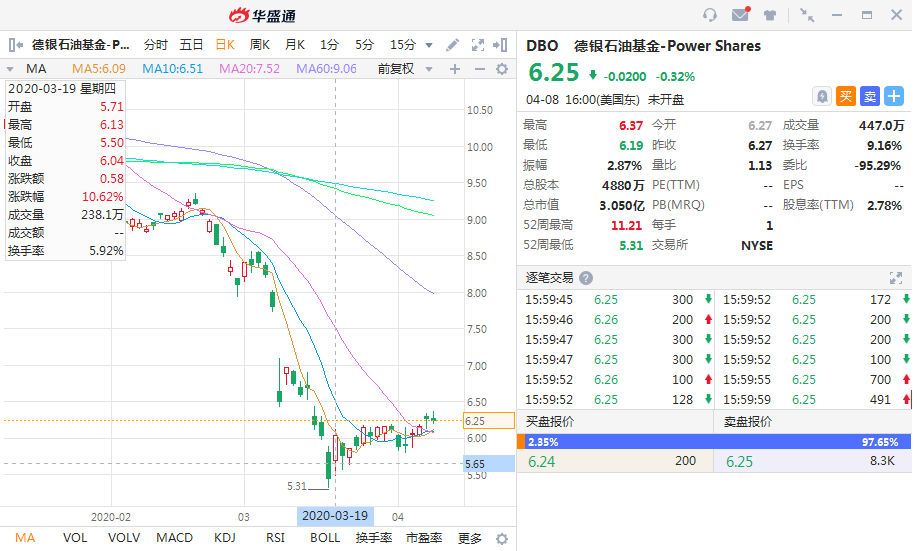Collapse the left sidebar panel icon
This screenshot has width=917, height=551.
click(16, 44)
